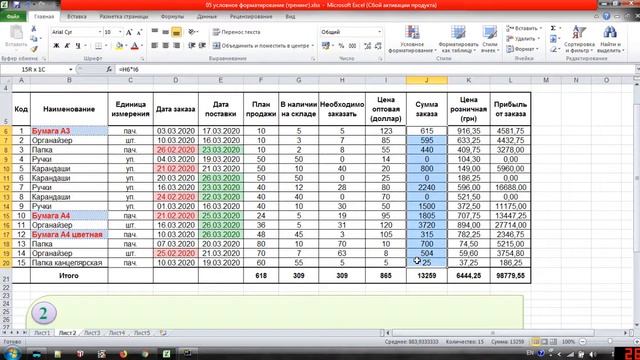Toggle bottom vertical alignment (highlighted)
640x360 pixels.
(x=176, y=32)
